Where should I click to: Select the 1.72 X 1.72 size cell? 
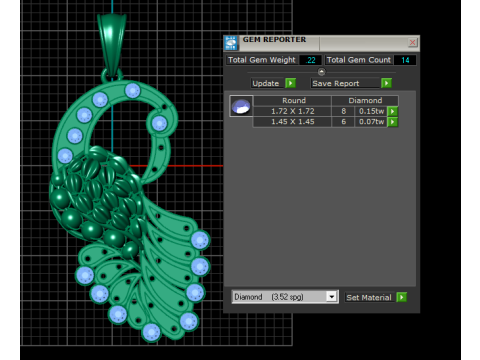tap(293, 111)
